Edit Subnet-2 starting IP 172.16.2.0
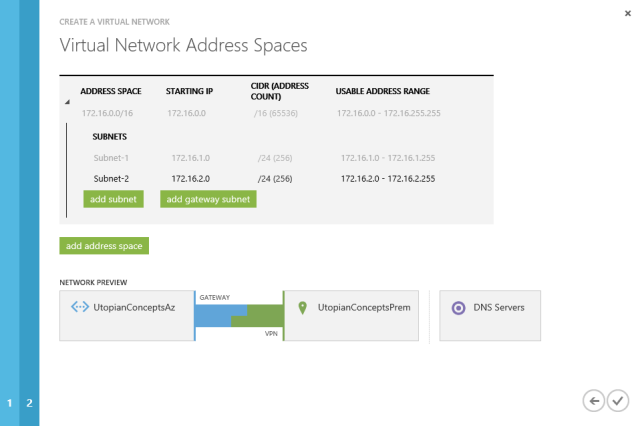Viewport: 640px width, 426px height. click(x=191, y=179)
